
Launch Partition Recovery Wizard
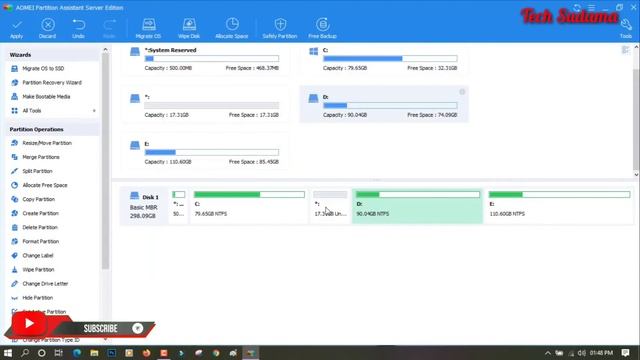[52, 82]
